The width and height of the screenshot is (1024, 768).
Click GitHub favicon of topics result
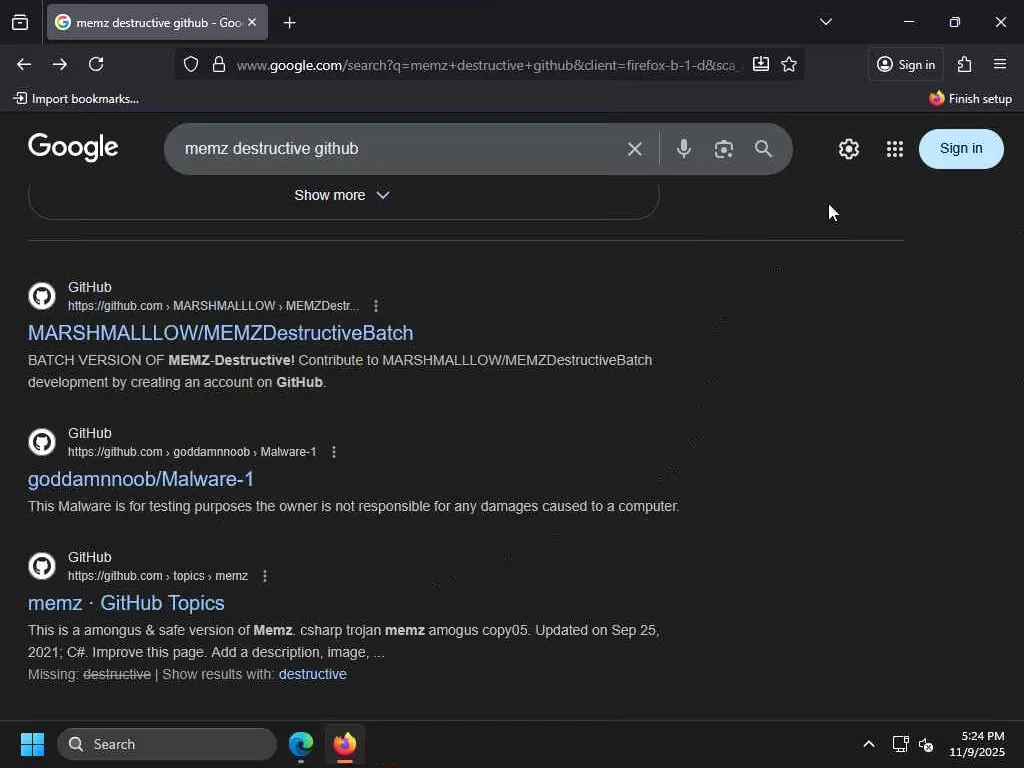42,566
